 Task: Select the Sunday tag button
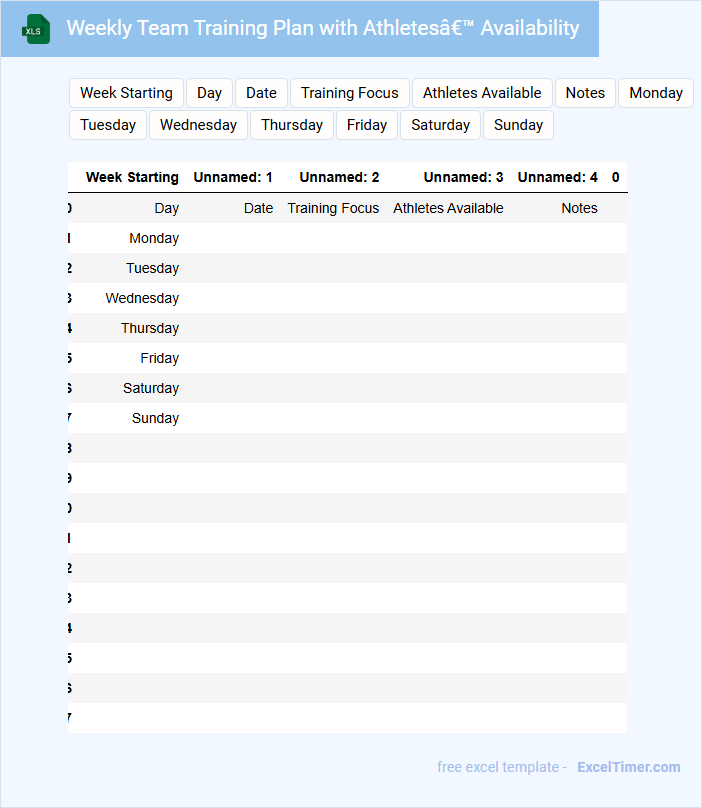point(518,125)
